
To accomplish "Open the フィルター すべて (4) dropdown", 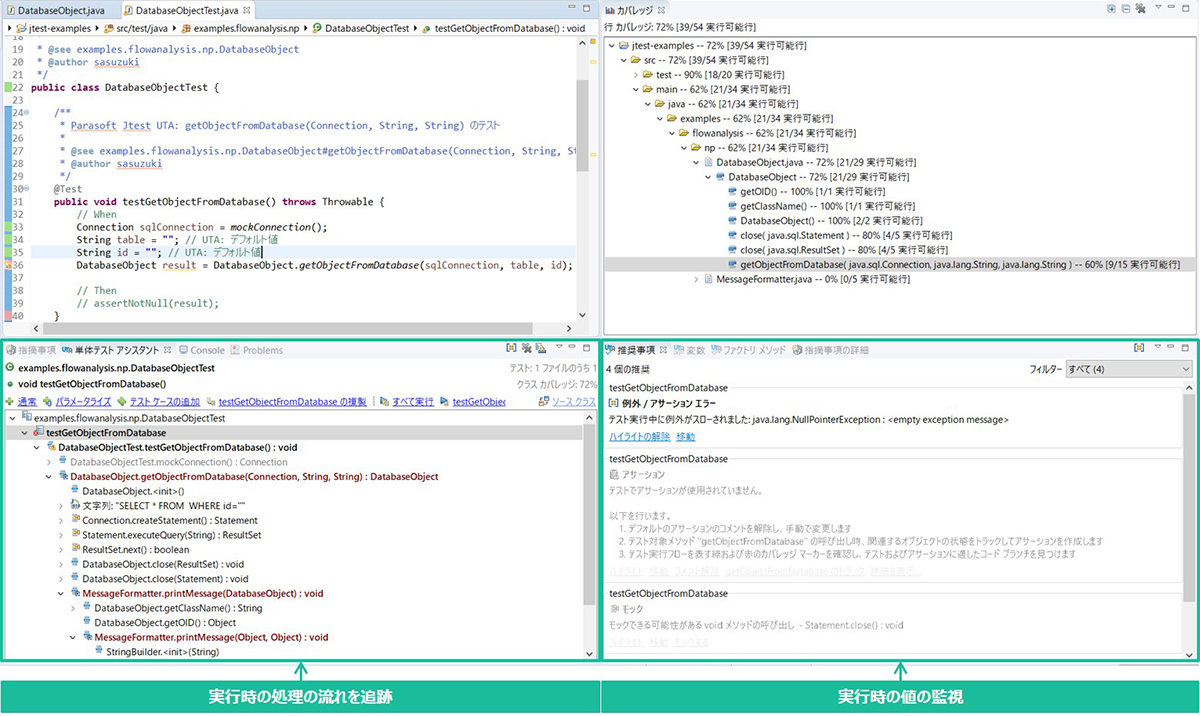I will (1130, 369).
